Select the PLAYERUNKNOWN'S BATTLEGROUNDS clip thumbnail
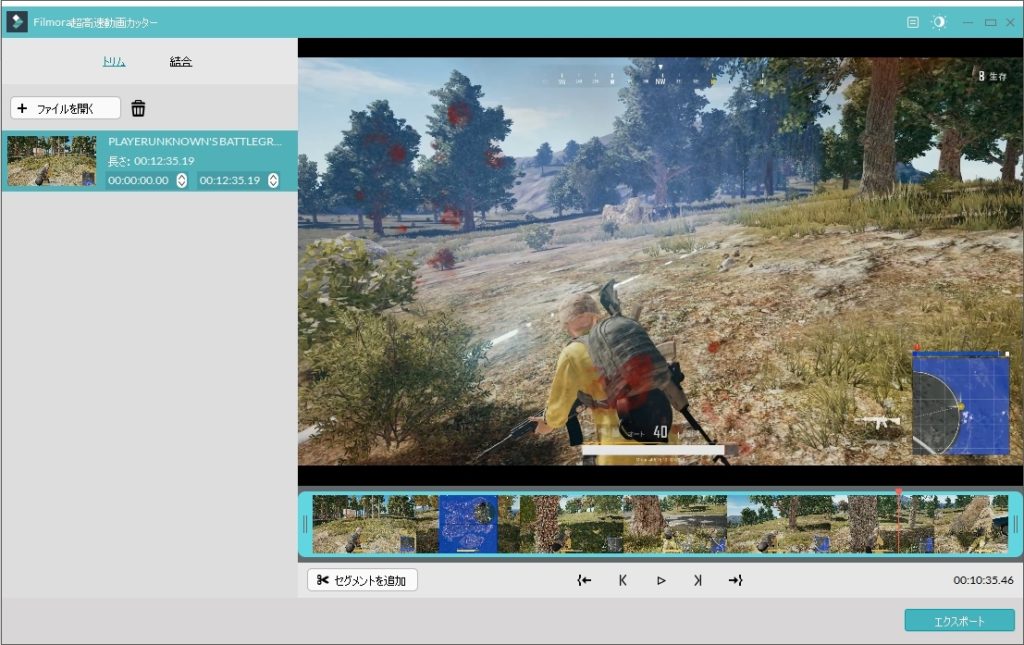The image size is (1024, 645). [x=52, y=161]
